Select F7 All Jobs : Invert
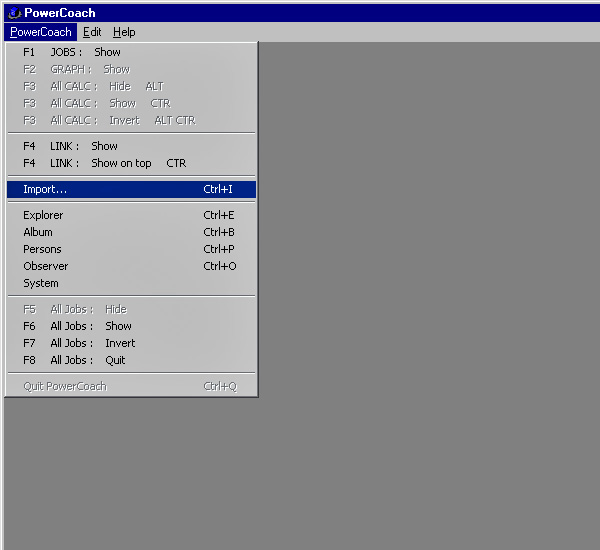Screen dimensions: 600x550 pyautogui.click(x=131, y=343)
